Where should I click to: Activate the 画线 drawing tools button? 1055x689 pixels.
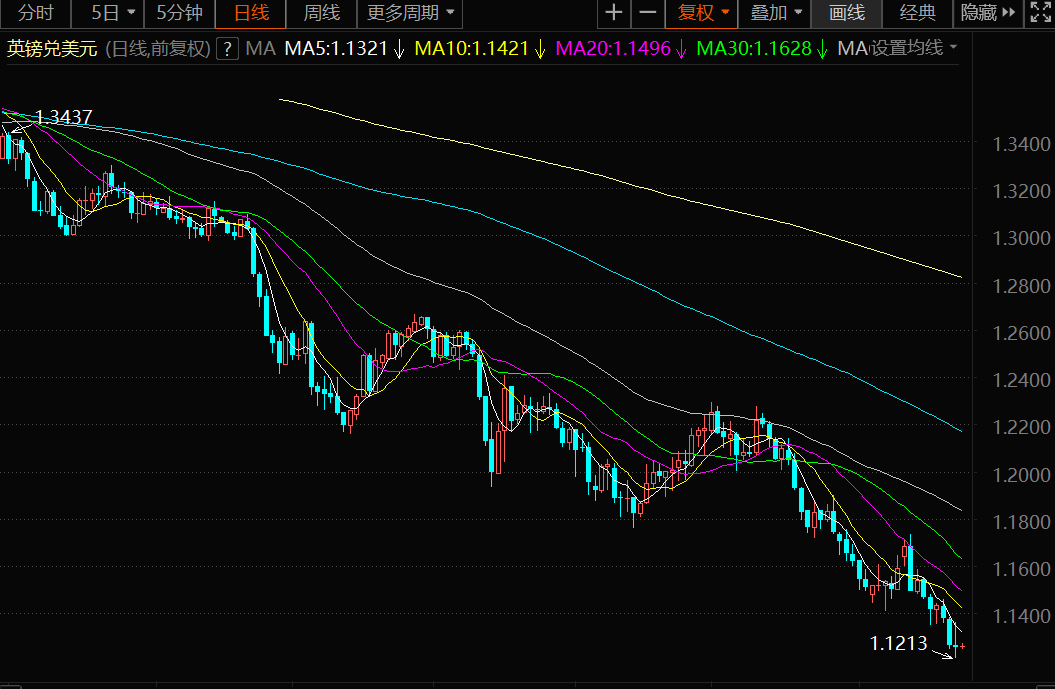tap(846, 13)
